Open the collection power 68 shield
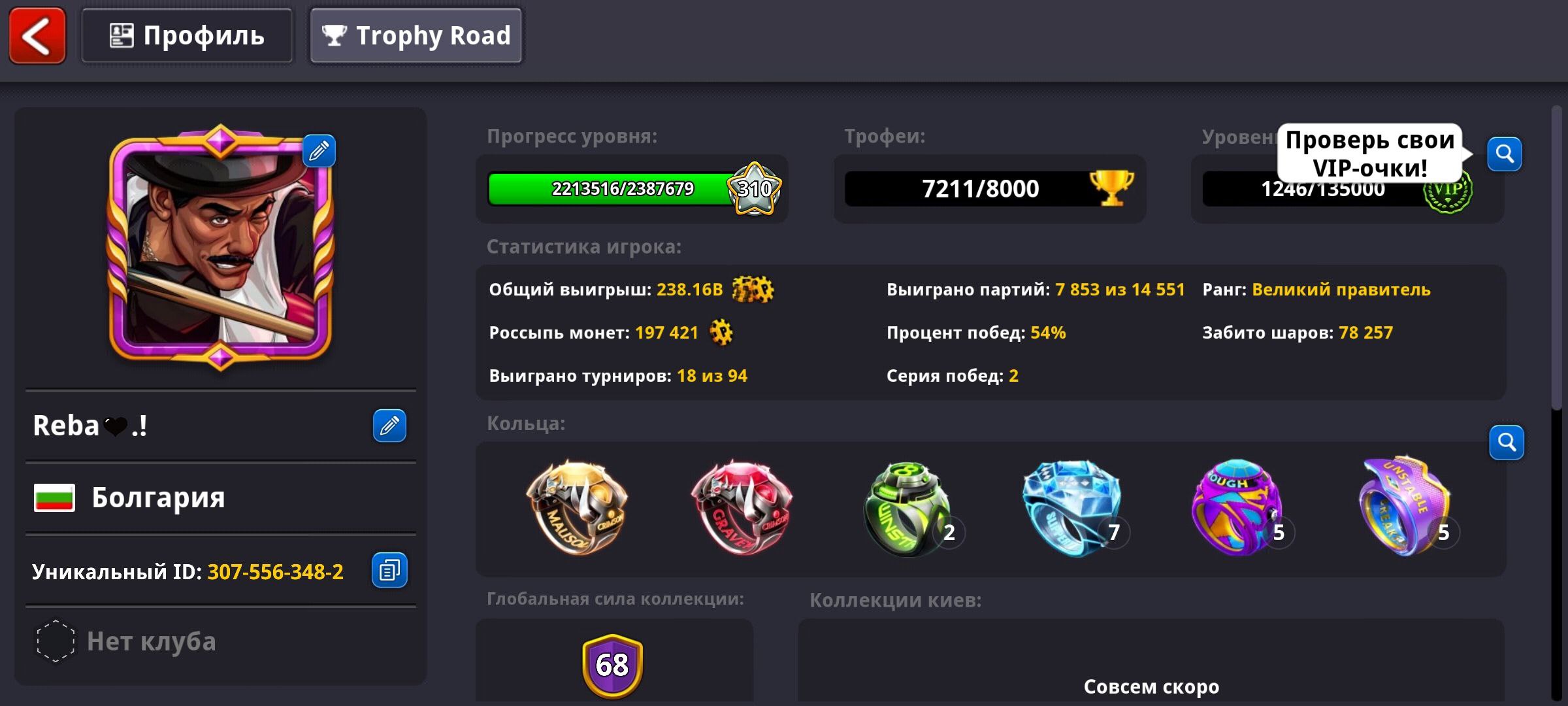Image resolution: width=1568 pixels, height=706 pixels. click(x=612, y=665)
